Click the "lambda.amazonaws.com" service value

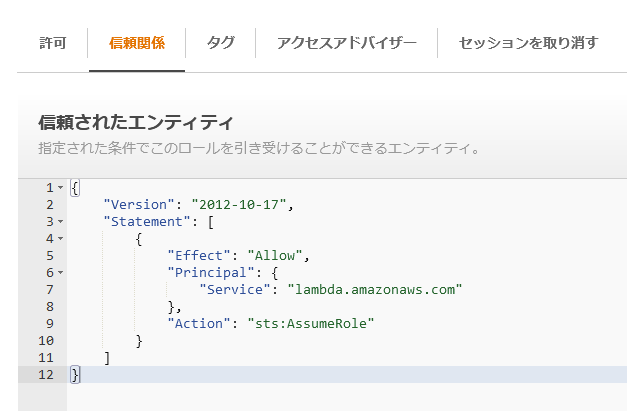375,290
